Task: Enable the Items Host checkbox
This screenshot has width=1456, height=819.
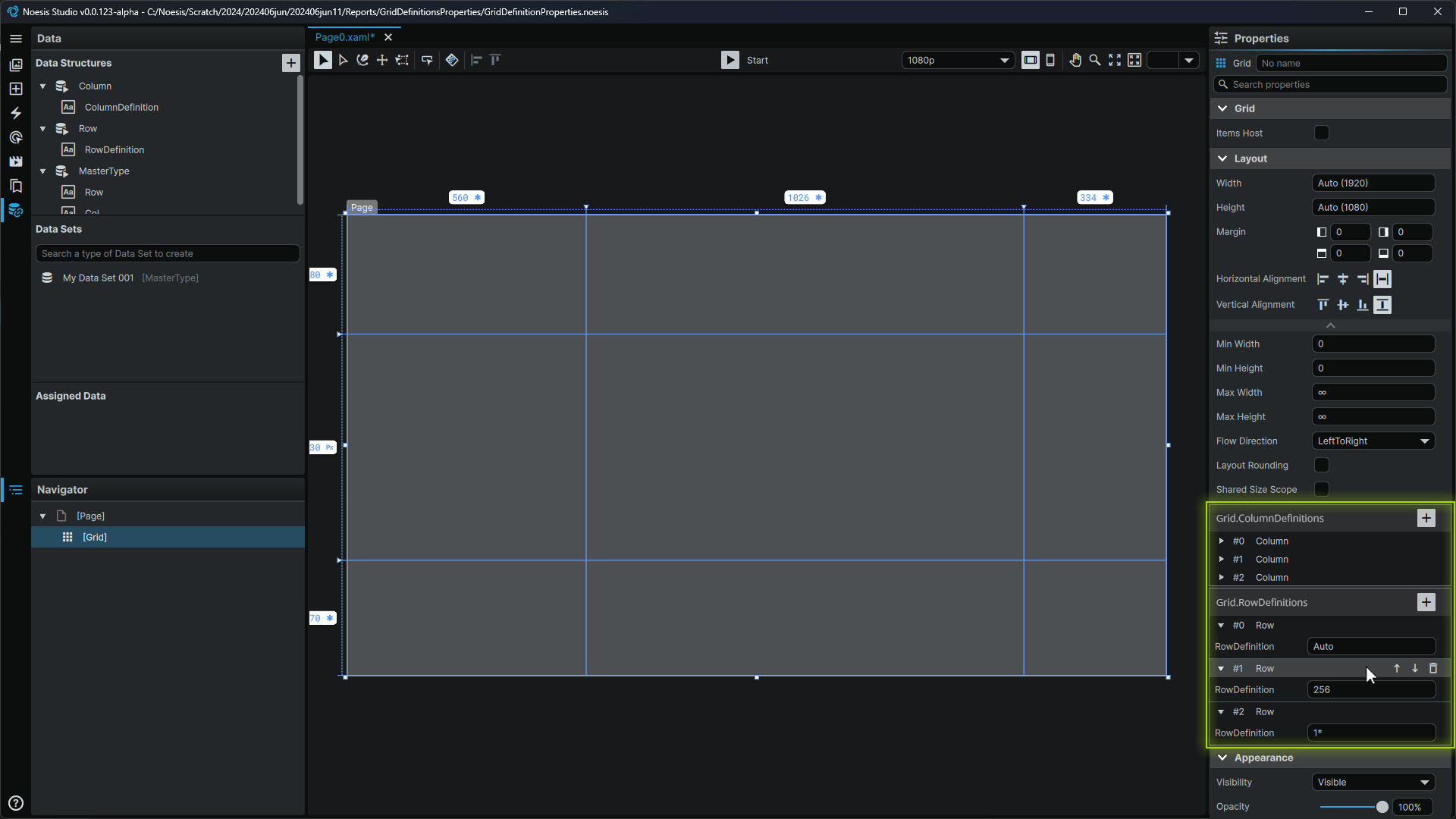Action: pos(1321,133)
